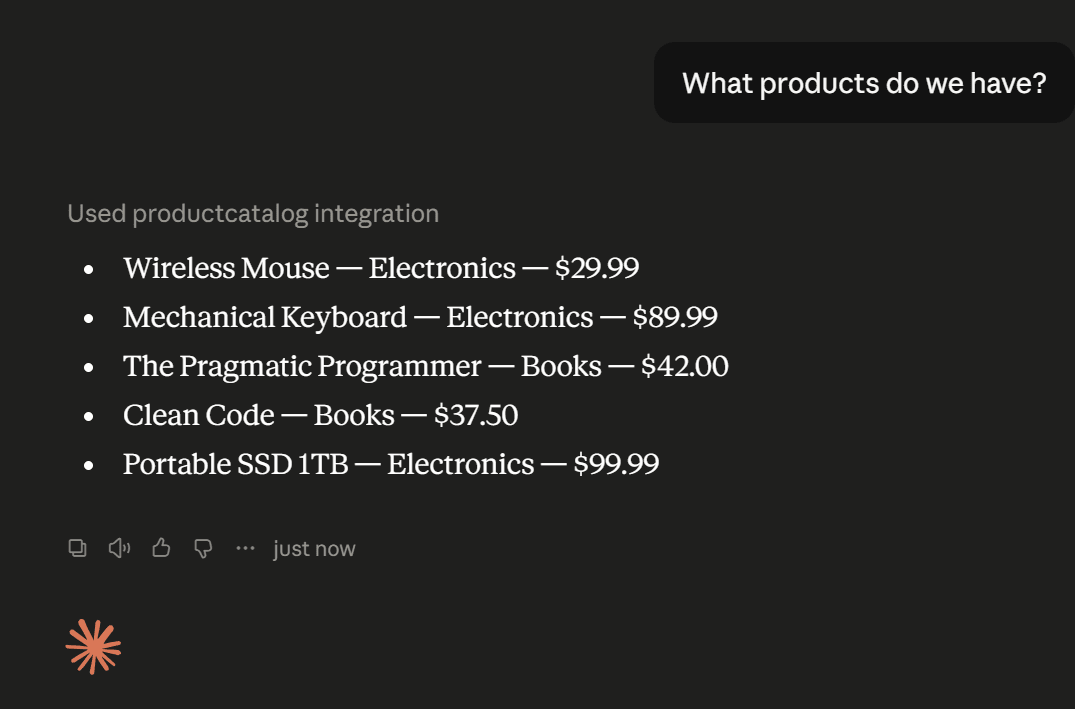Click the $89.99 price text
This screenshot has width=1075, height=709.
pos(675,317)
